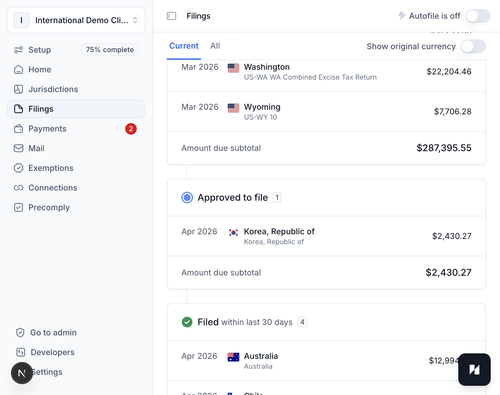Click the Australia flag icon
The image size is (500, 395).
(x=233, y=357)
